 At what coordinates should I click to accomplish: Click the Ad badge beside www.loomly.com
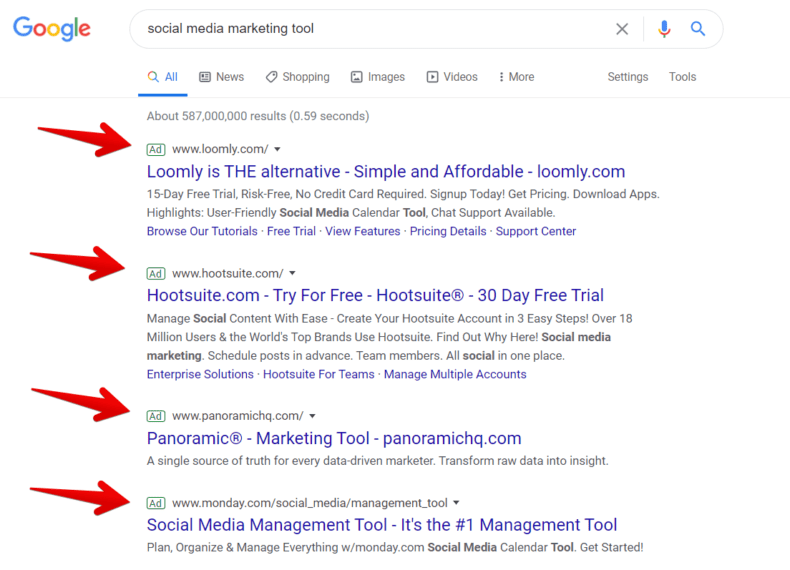click(x=156, y=150)
